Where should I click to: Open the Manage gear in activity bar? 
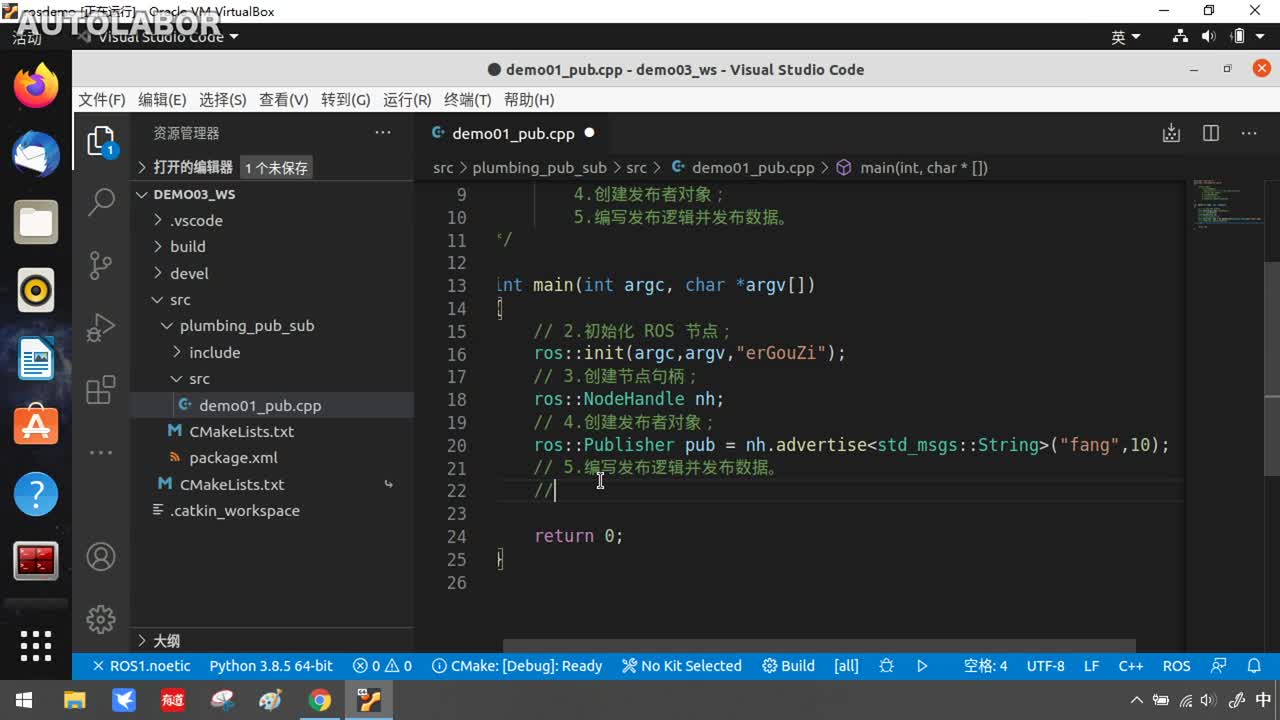101,619
